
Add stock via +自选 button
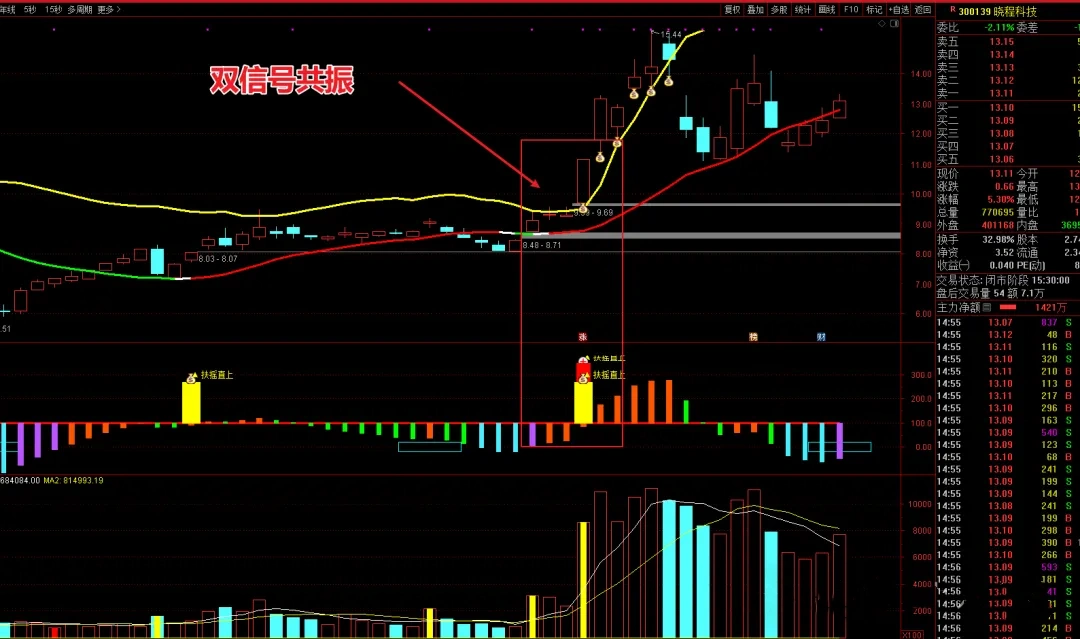tap(899, 10)
